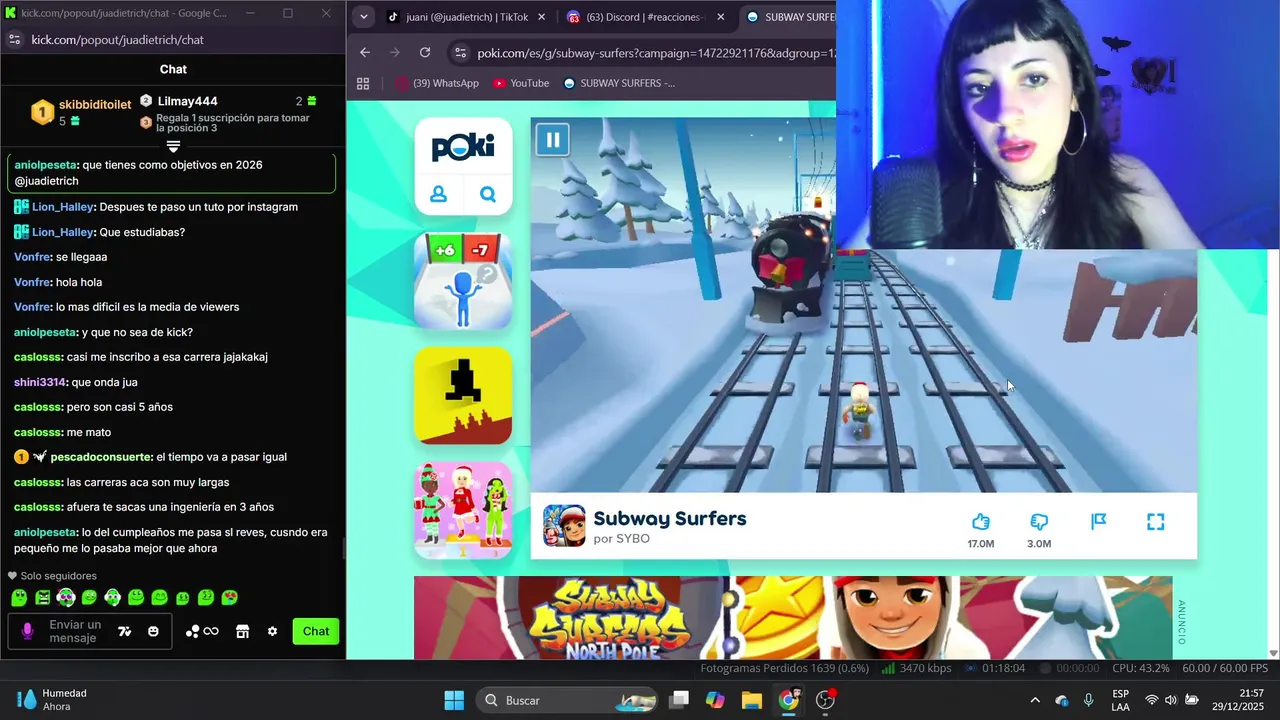This screenshot has height=720, width=1280.
Task: Open Task View on the taskbar
Action: coord(679,700)
